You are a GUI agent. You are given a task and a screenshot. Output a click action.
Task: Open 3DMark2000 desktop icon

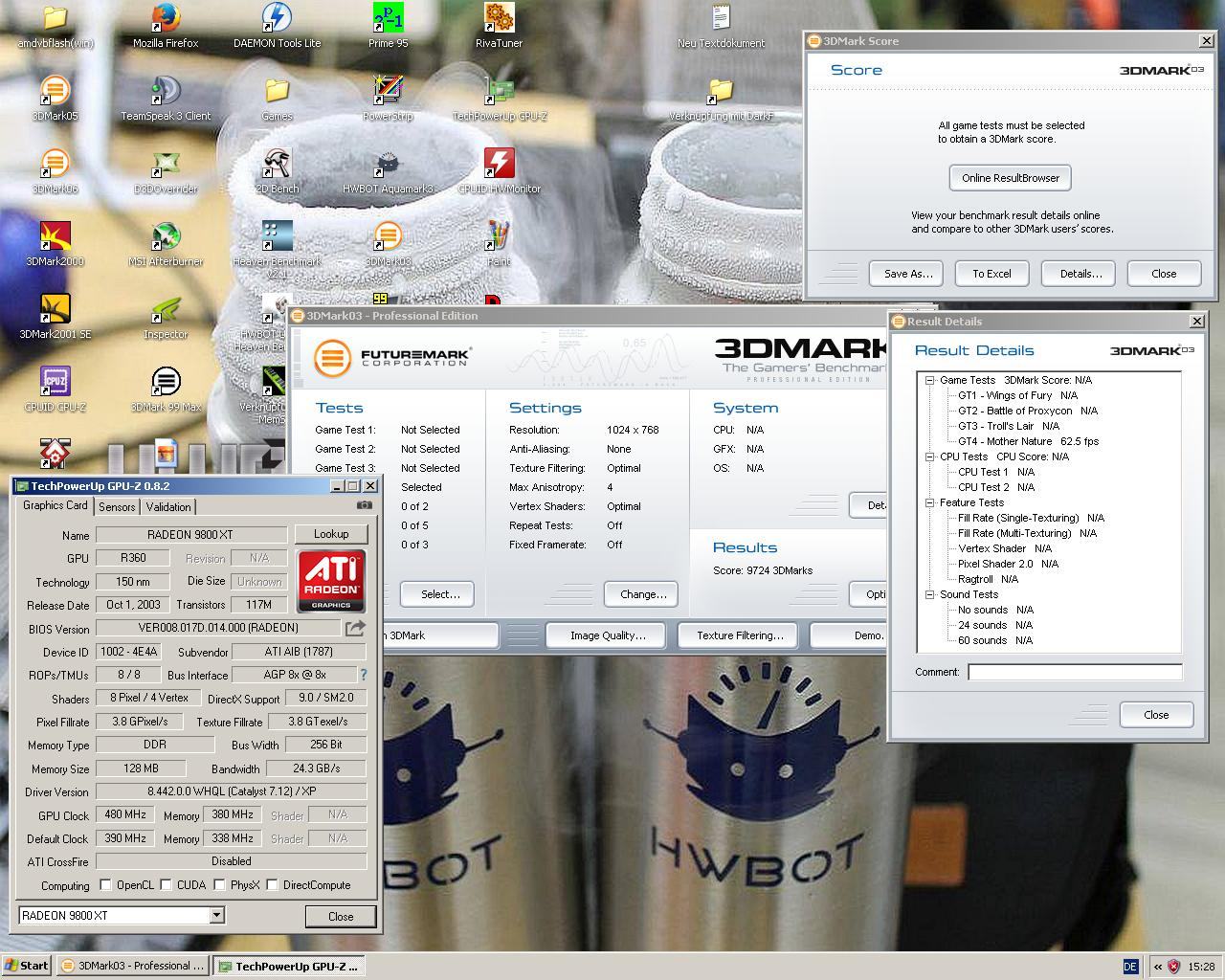[56, 244]
